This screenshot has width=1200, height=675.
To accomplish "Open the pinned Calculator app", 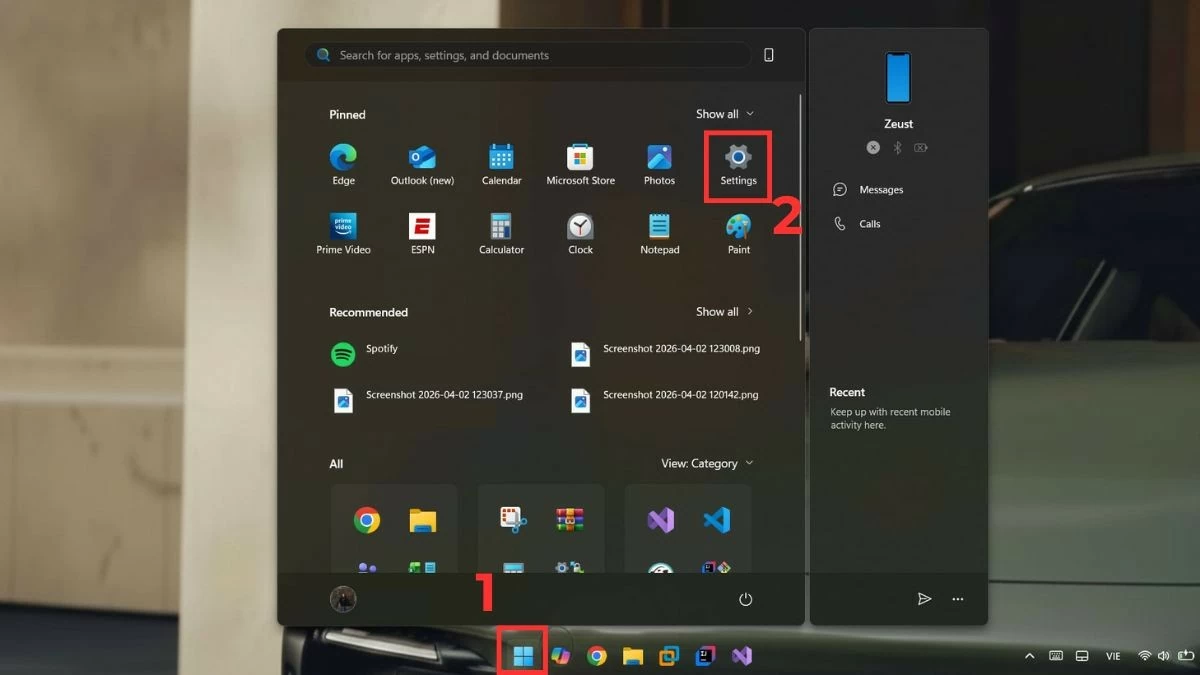I will click(x=501, y=234).
